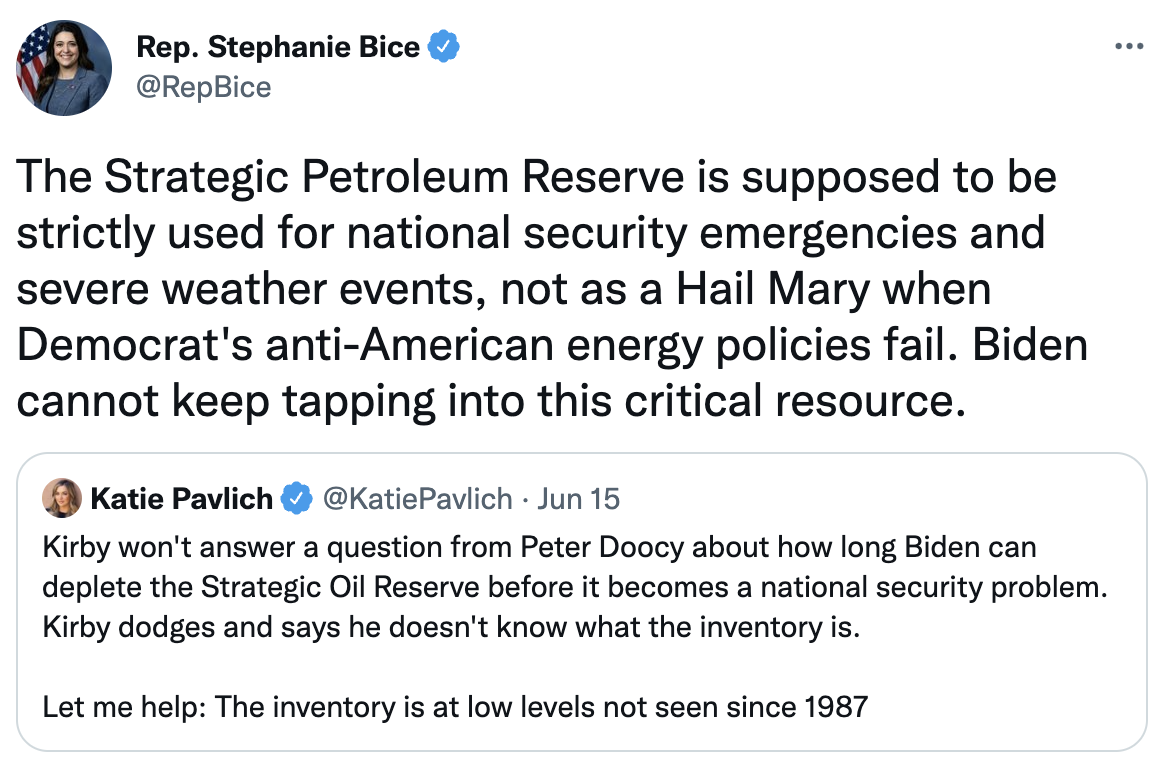Click the @KatiePavlich handle
Screen dimensions: 1170x776
coord(415,498)
